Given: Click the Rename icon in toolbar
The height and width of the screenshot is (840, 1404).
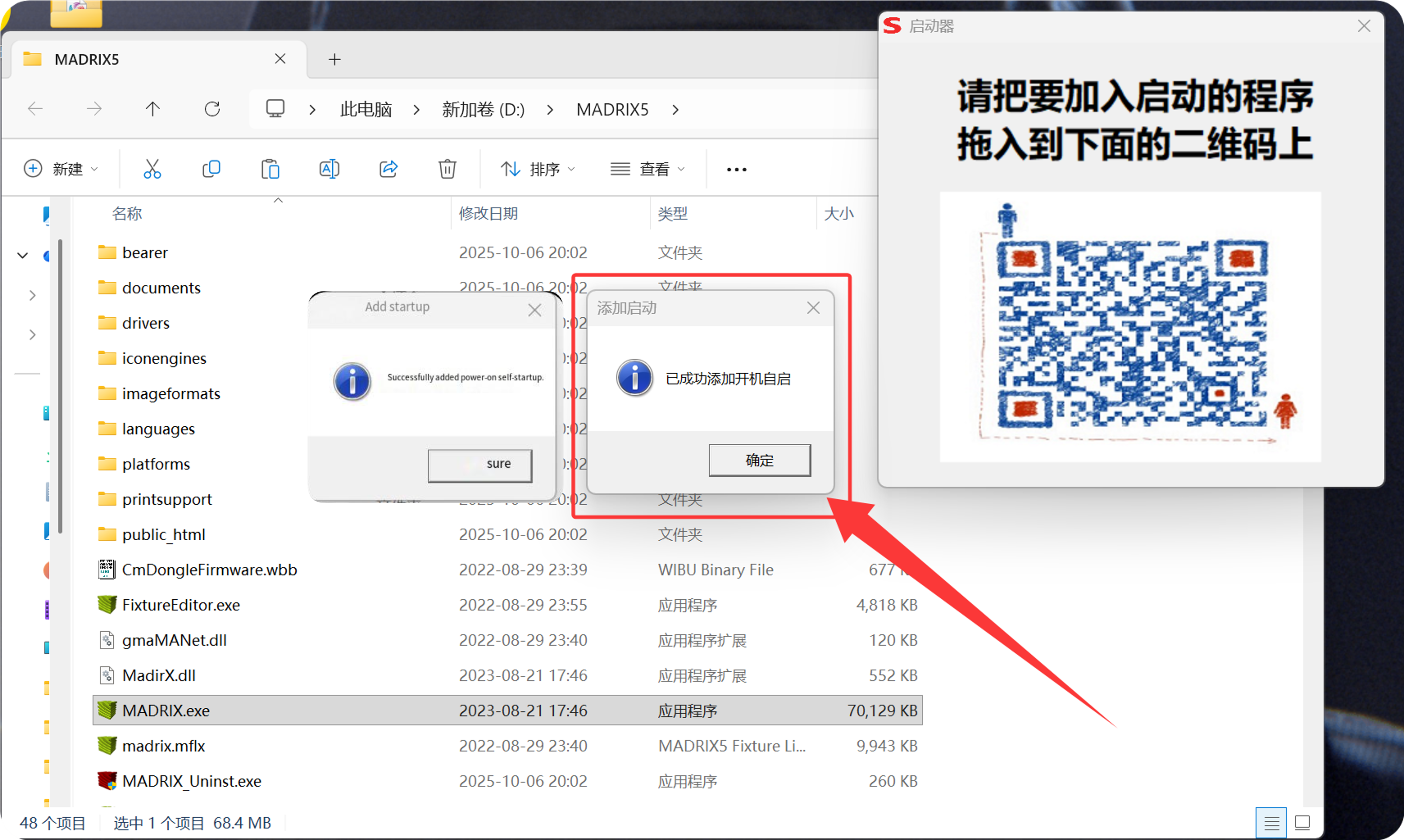Looking at the screenshot, I should (329, 169).
